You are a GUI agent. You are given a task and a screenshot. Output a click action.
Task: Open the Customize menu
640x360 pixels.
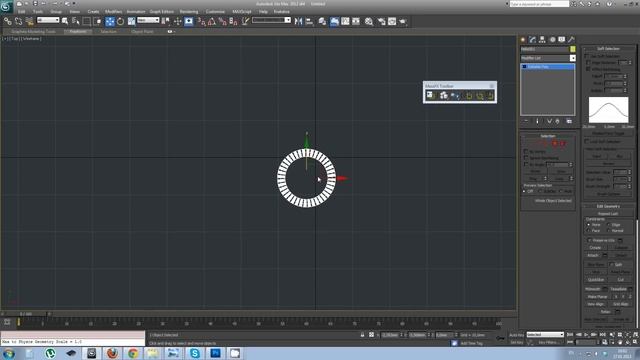point(215,11)
